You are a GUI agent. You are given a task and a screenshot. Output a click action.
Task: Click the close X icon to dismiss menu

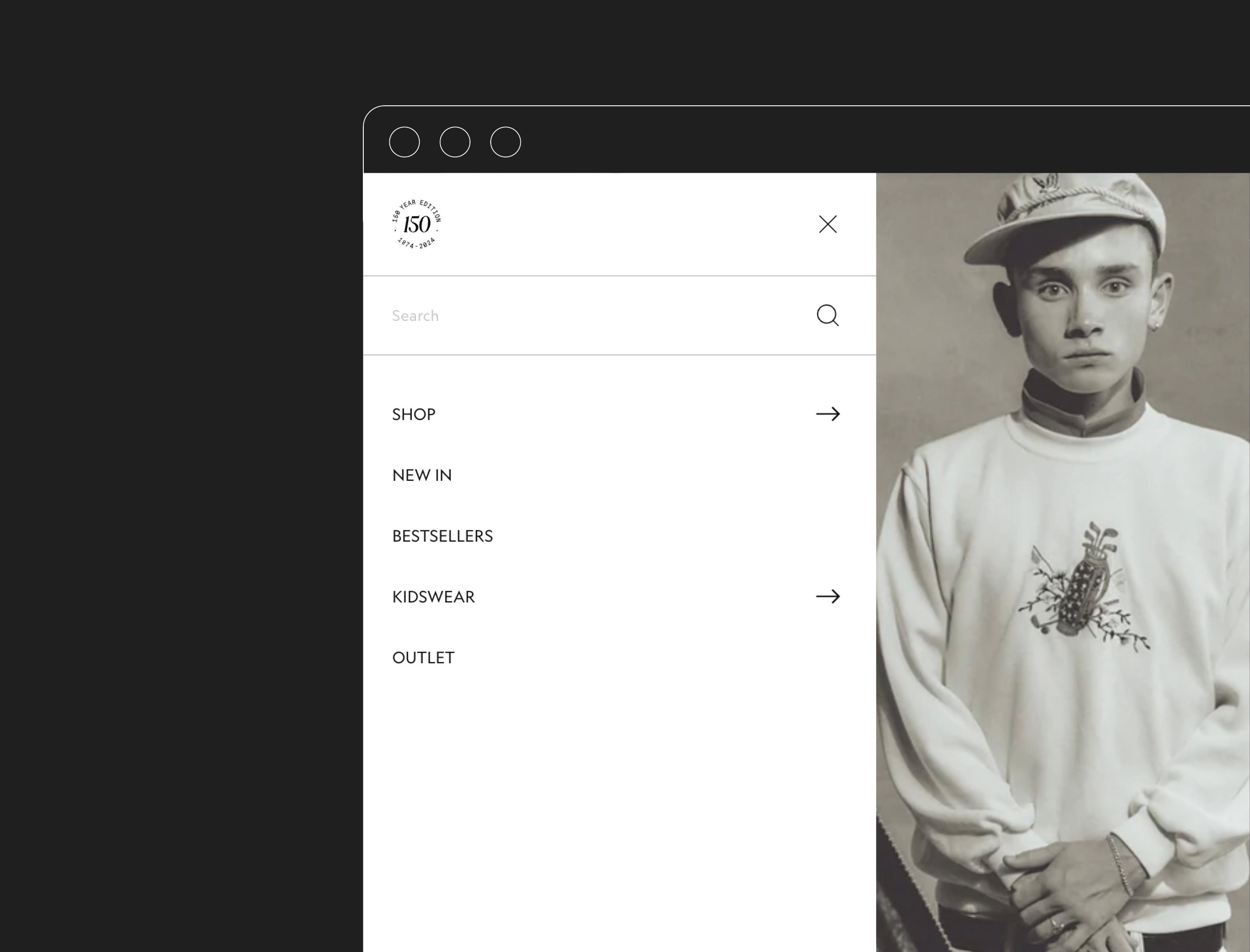(x=828, y=223)
